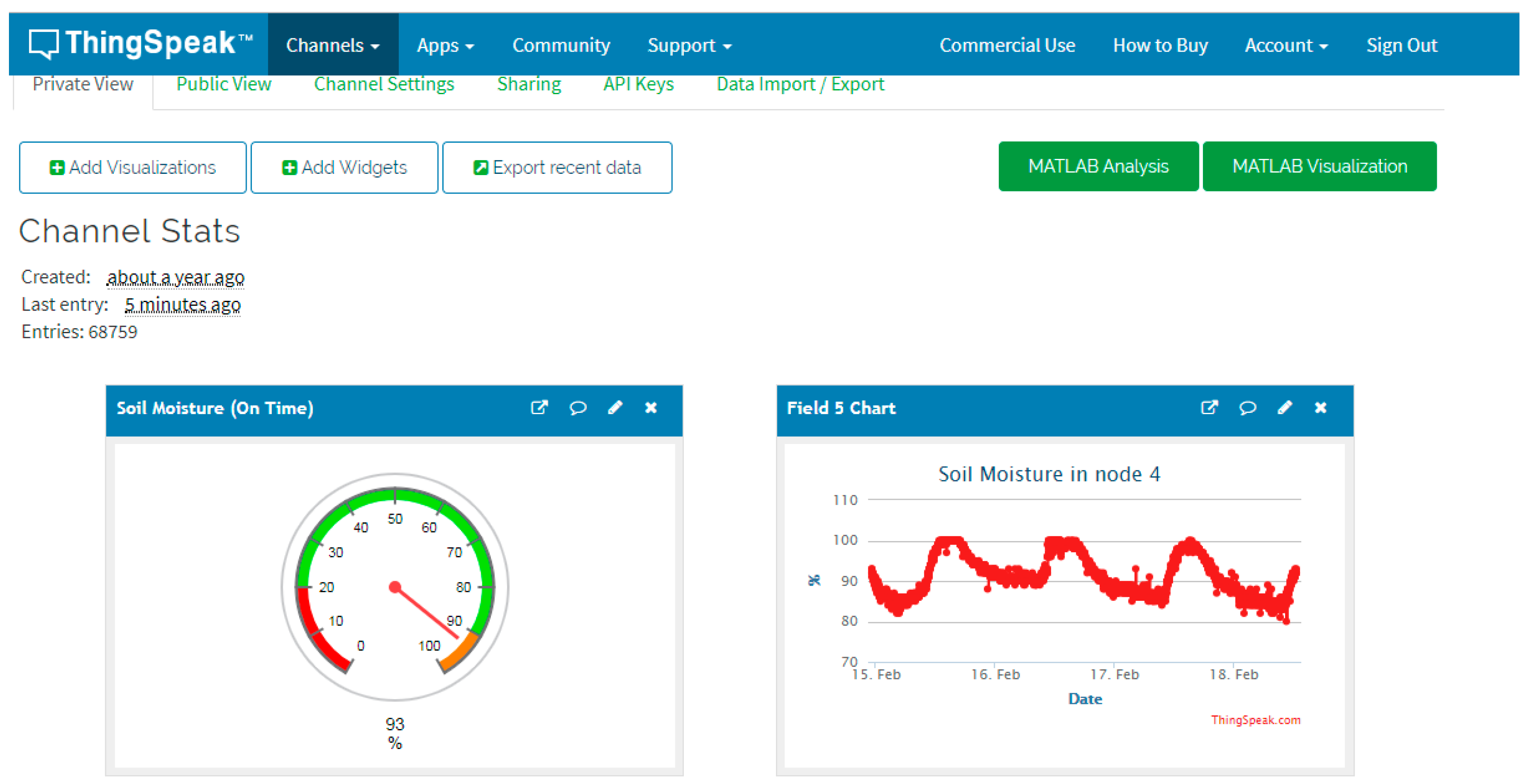Edit the Soil Moisture widget with pencil
Screen dimensions: 1525x784
coord(615,407)
